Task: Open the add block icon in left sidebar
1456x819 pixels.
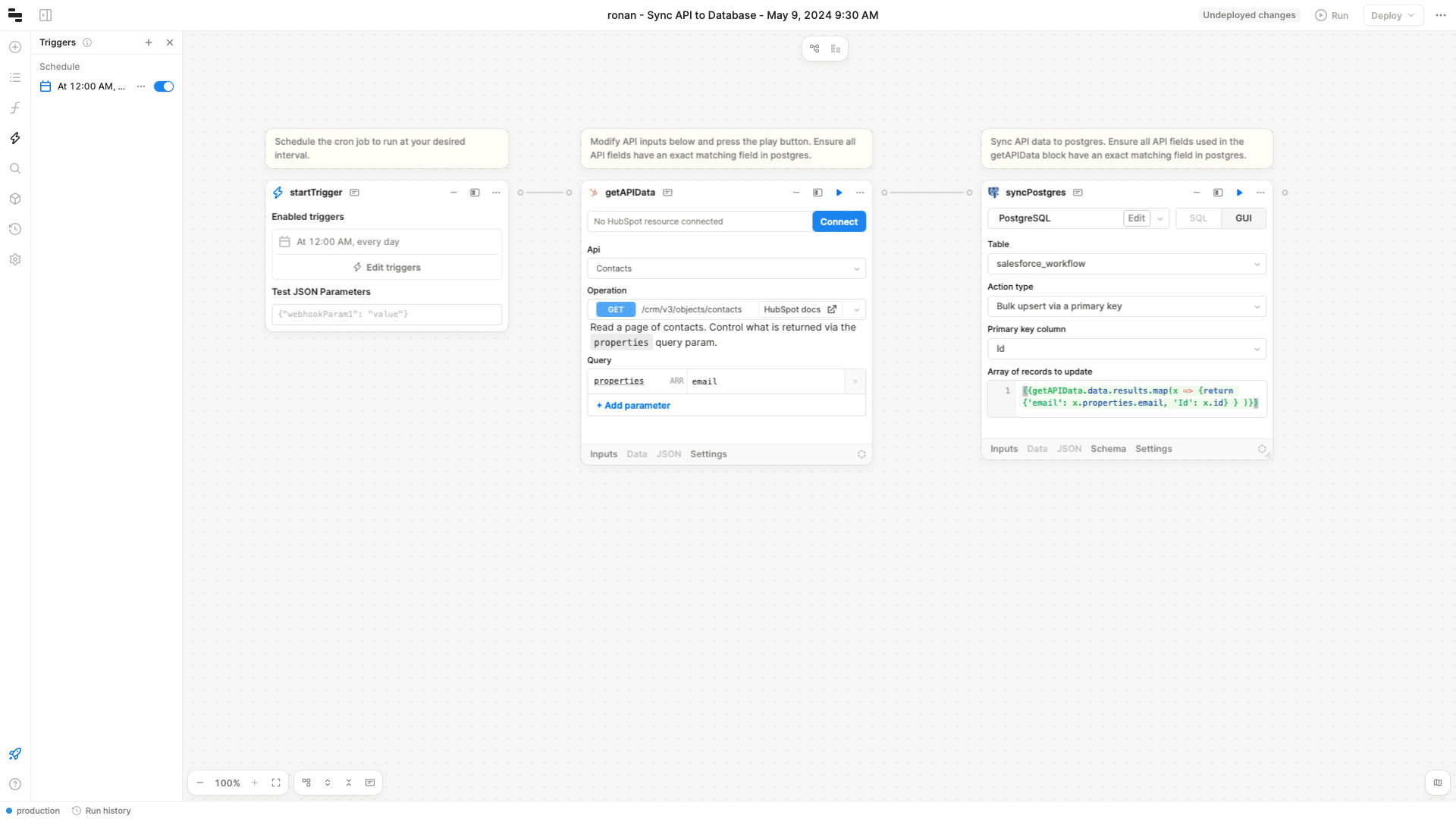Action: pos(15,47)
